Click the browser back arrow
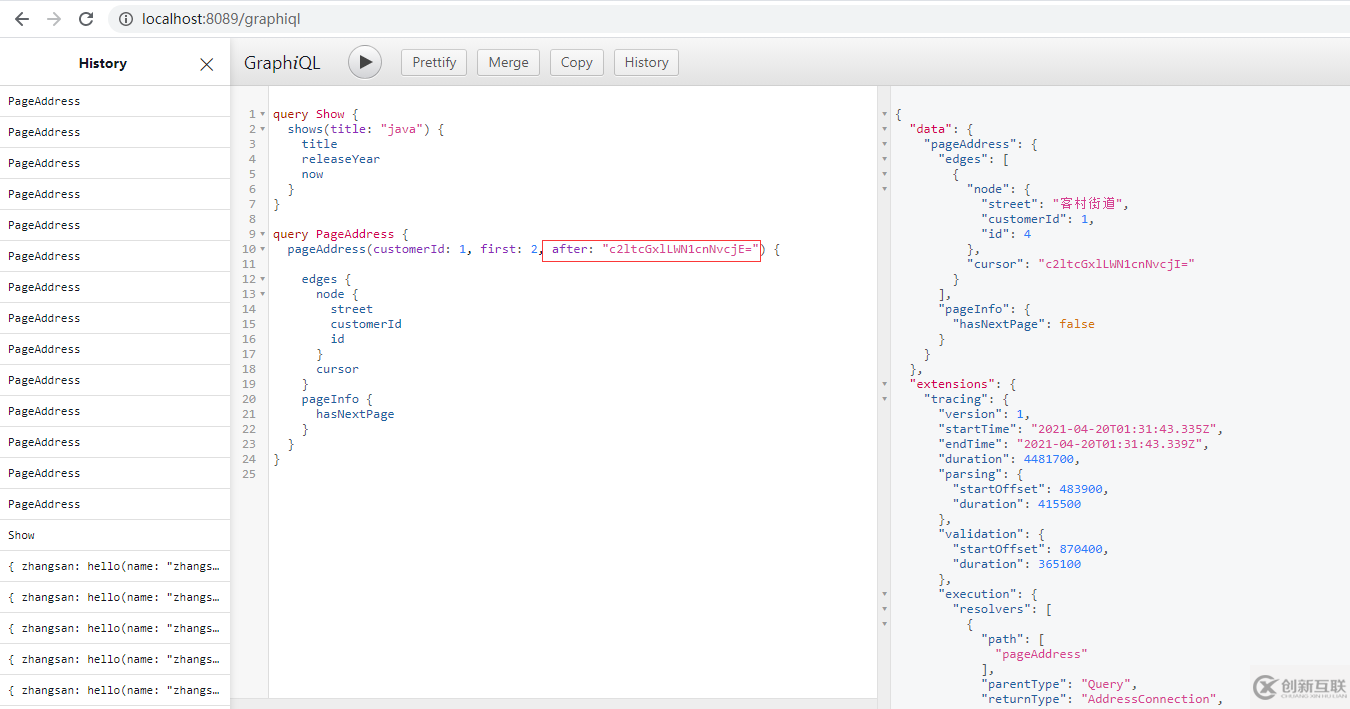 (x=21, y=19)
